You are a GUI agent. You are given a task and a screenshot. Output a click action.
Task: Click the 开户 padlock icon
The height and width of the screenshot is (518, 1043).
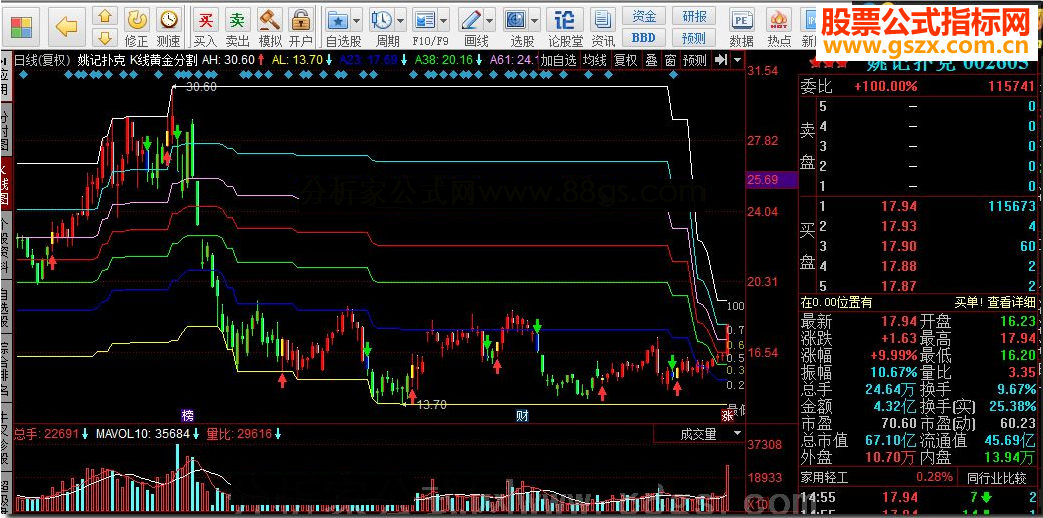click(301, 19)
